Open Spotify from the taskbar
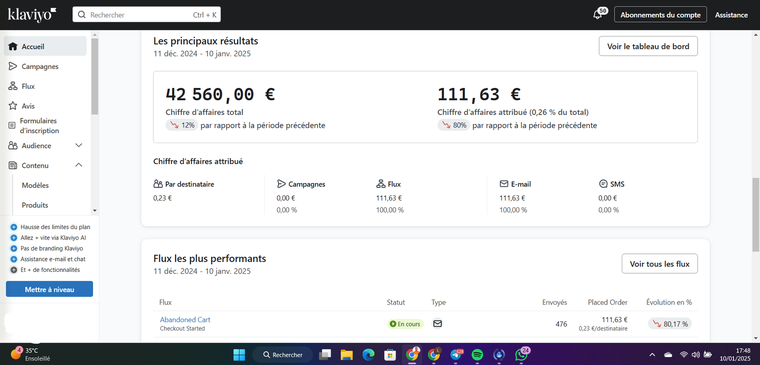Image resolution: width=760 pixels, height=365 pixels. click(x=477, y=355)
